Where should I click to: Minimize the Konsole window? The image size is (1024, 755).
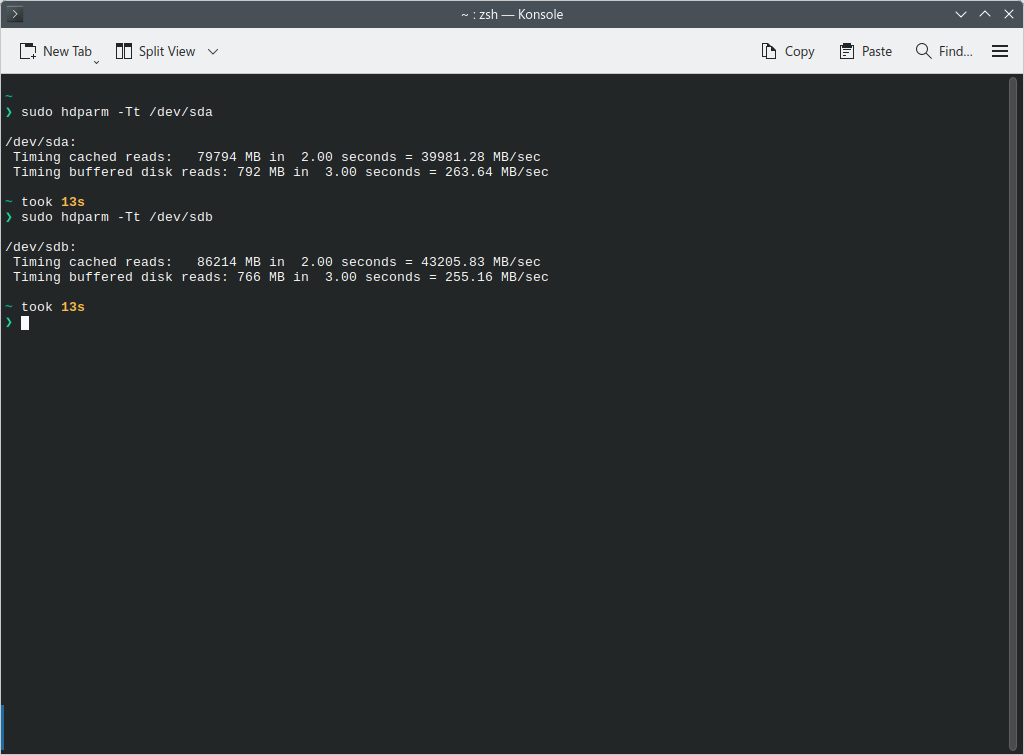961,14
